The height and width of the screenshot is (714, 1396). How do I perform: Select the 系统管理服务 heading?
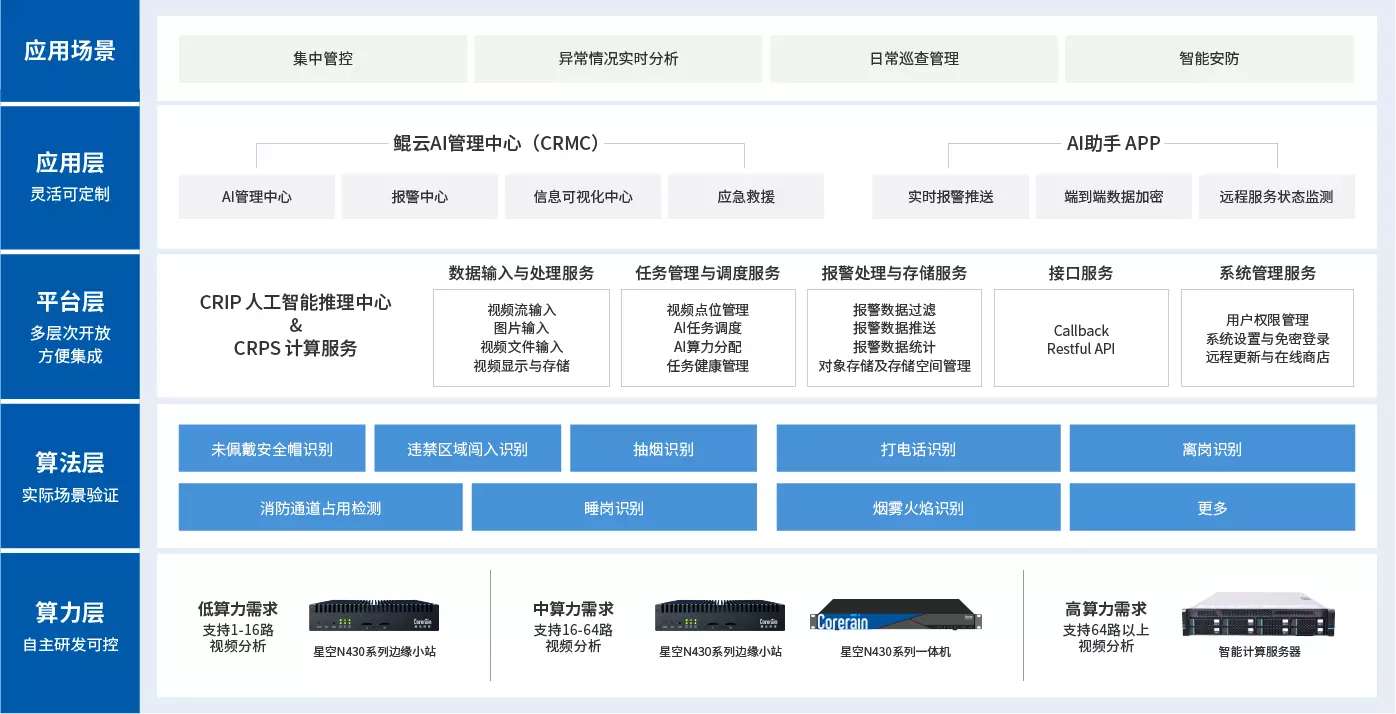(x=1267, y=273)
